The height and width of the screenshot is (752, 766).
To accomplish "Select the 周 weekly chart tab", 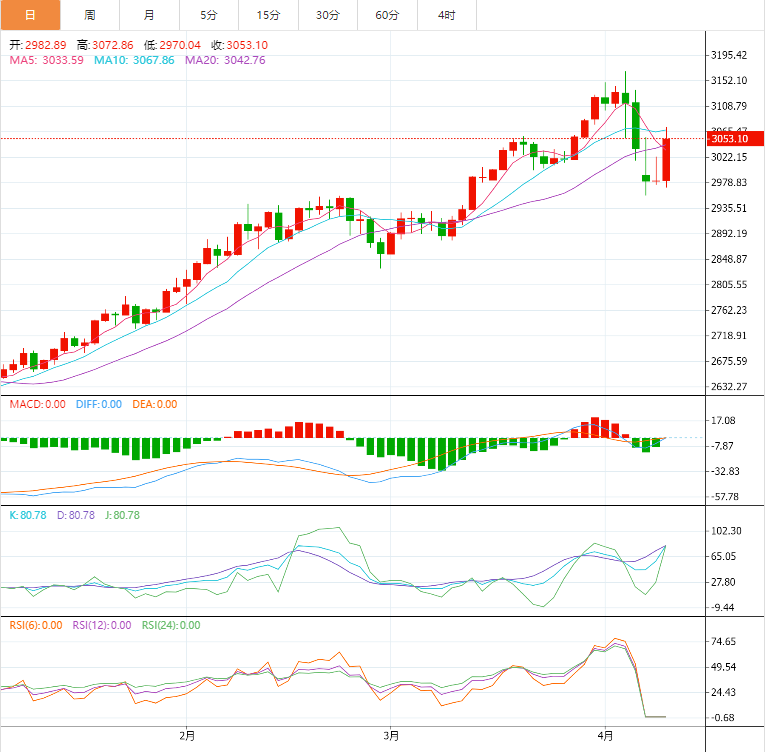I will 90,15.
